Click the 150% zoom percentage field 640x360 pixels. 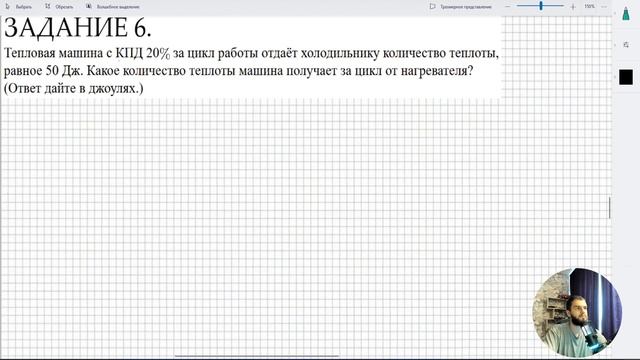(589, 7)
